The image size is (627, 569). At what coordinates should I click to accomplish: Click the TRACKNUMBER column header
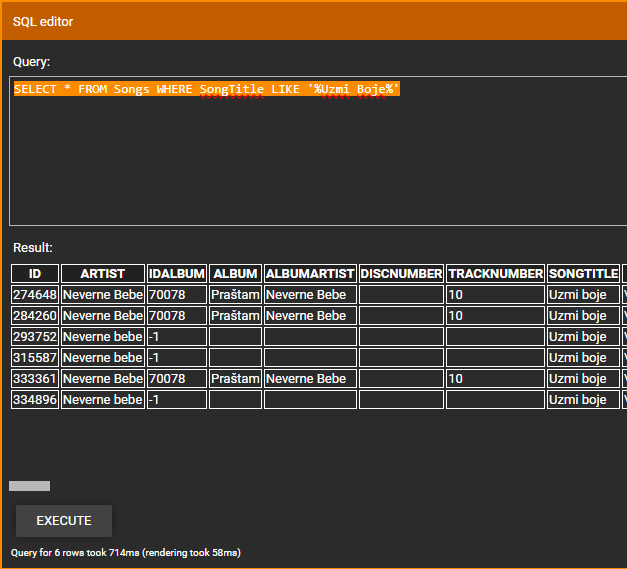coord(495,274)
